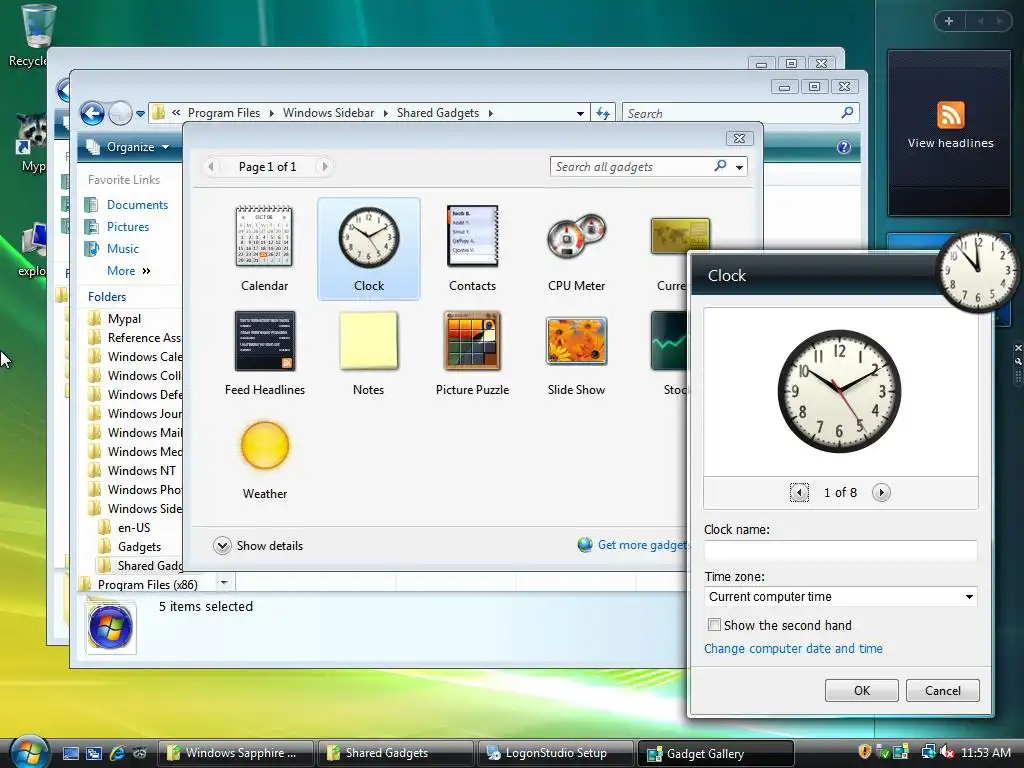Click arrow after Shared Gadgets breadcrumb
The height and width of the screenshot is (768, 1024).
[490, 114]
